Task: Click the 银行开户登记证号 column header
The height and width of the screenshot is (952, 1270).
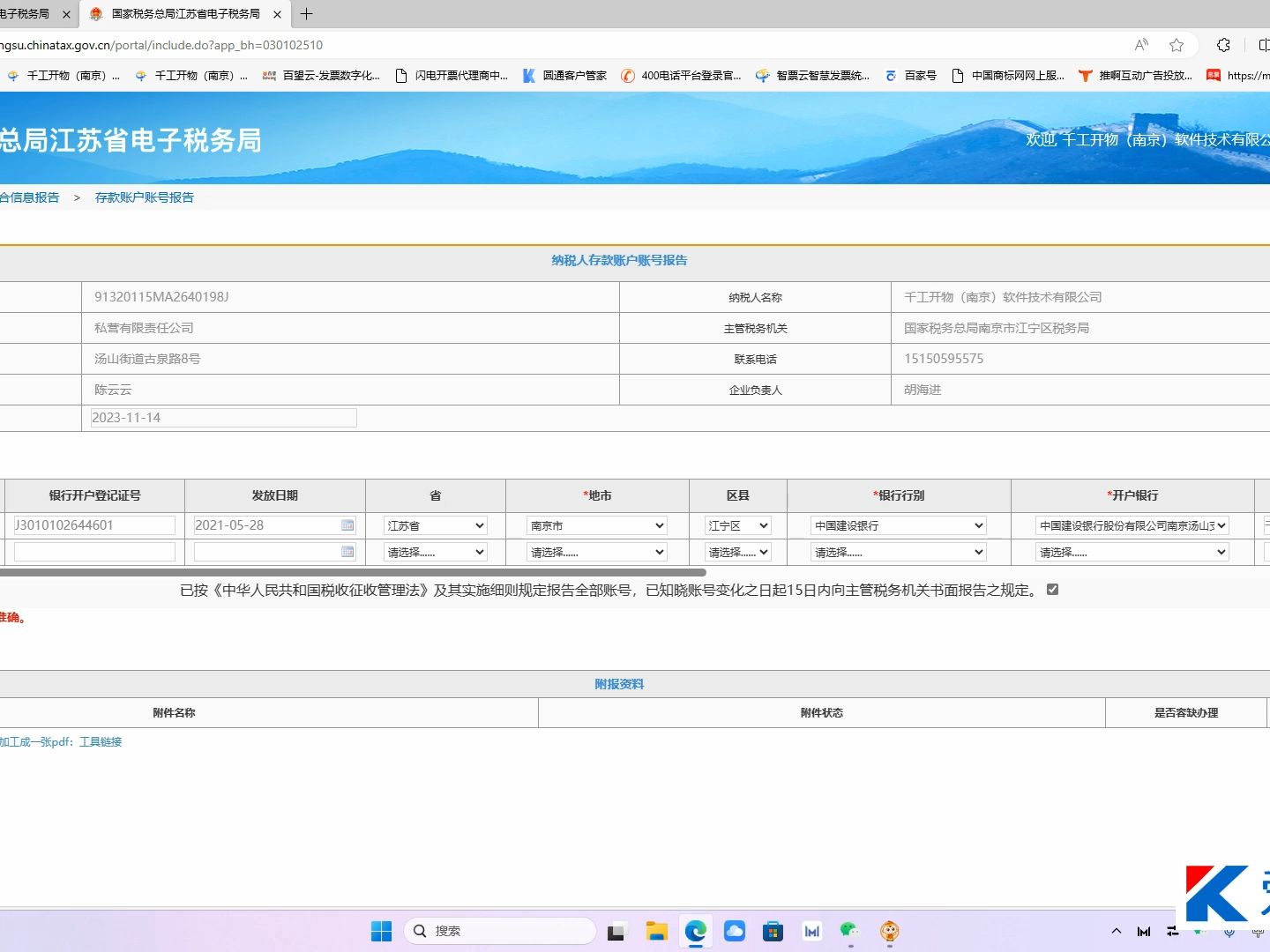Action: (x=94, y=495)
